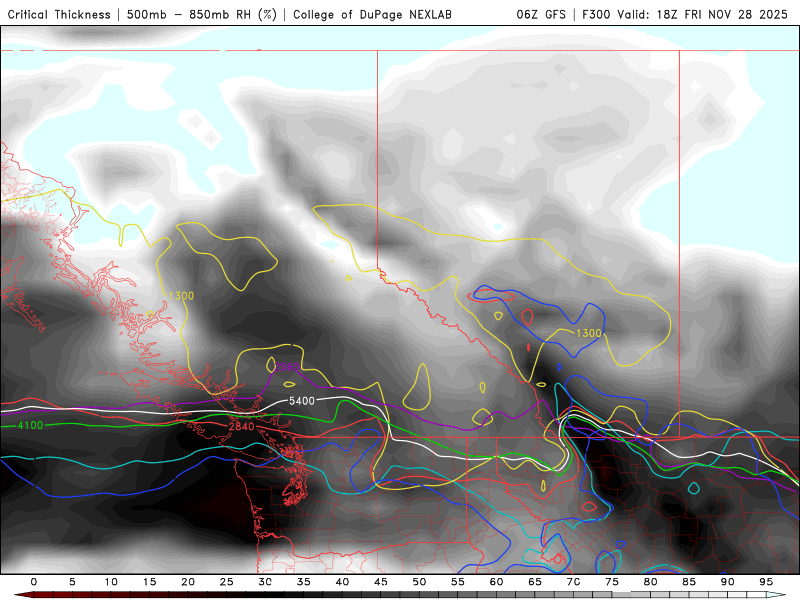Select the 25 value on the colorbar scale
Screen dimensions: 800x600
tap(227, 582)
